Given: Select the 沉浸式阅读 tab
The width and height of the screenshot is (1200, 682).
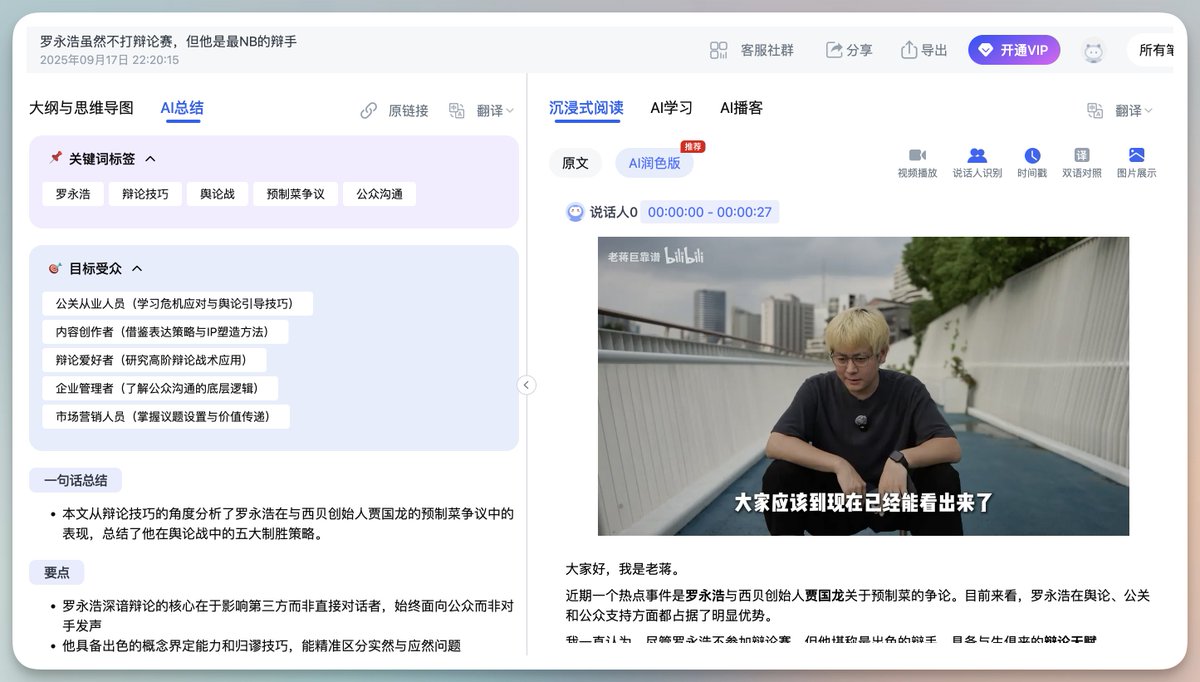Looking at the screenshot, I should (x=586, y=108).
